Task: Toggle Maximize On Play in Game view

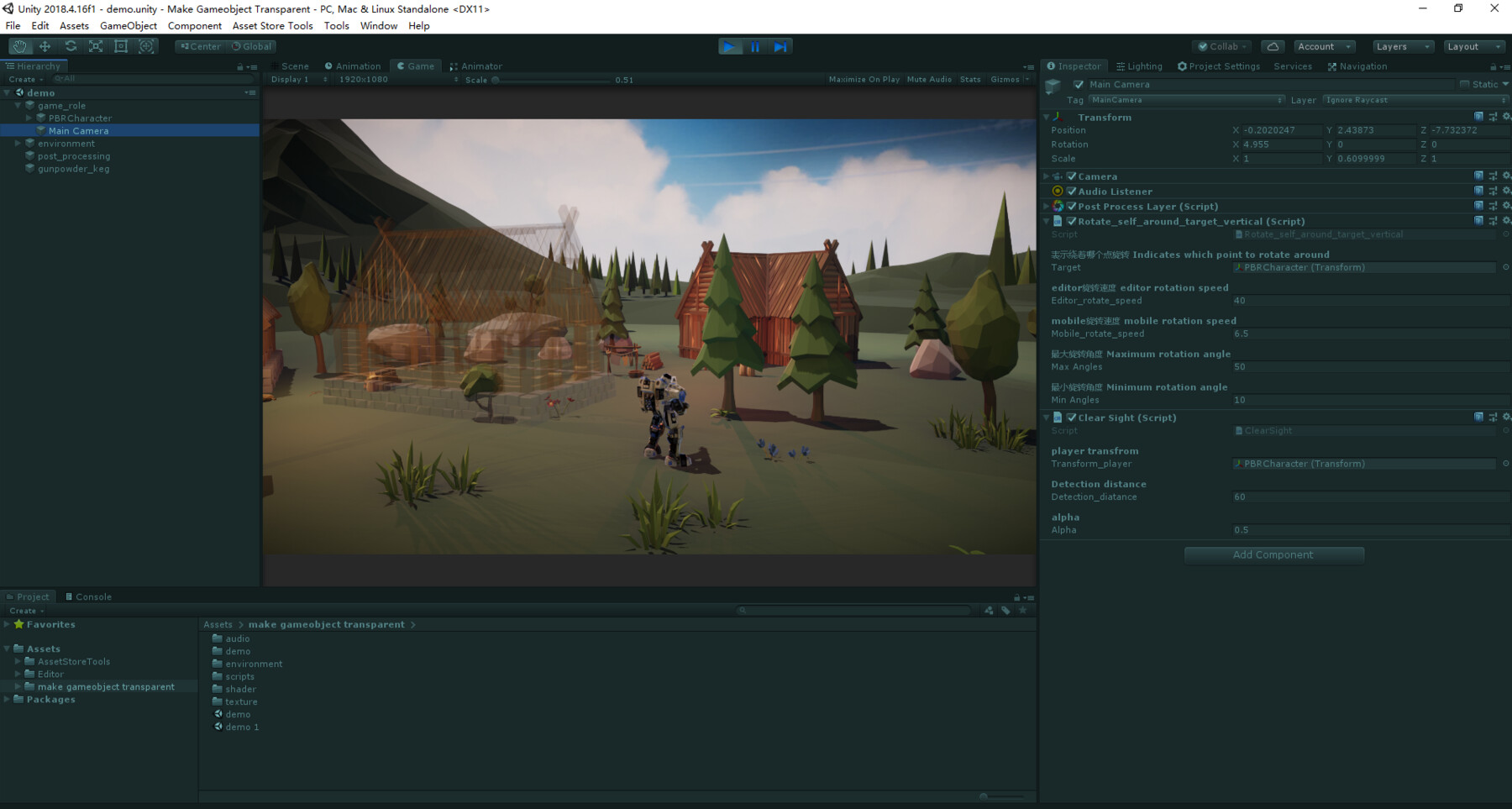Action: point(864,79)
